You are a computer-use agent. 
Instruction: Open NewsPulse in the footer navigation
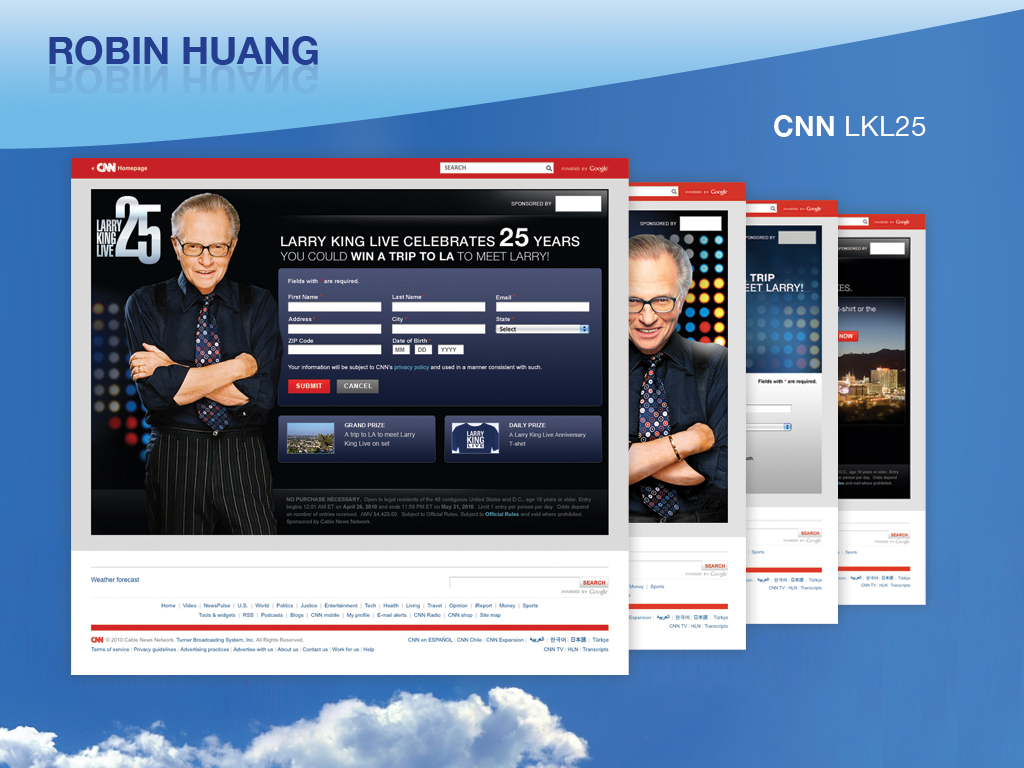pyautogui.click(x=217, y=605)
